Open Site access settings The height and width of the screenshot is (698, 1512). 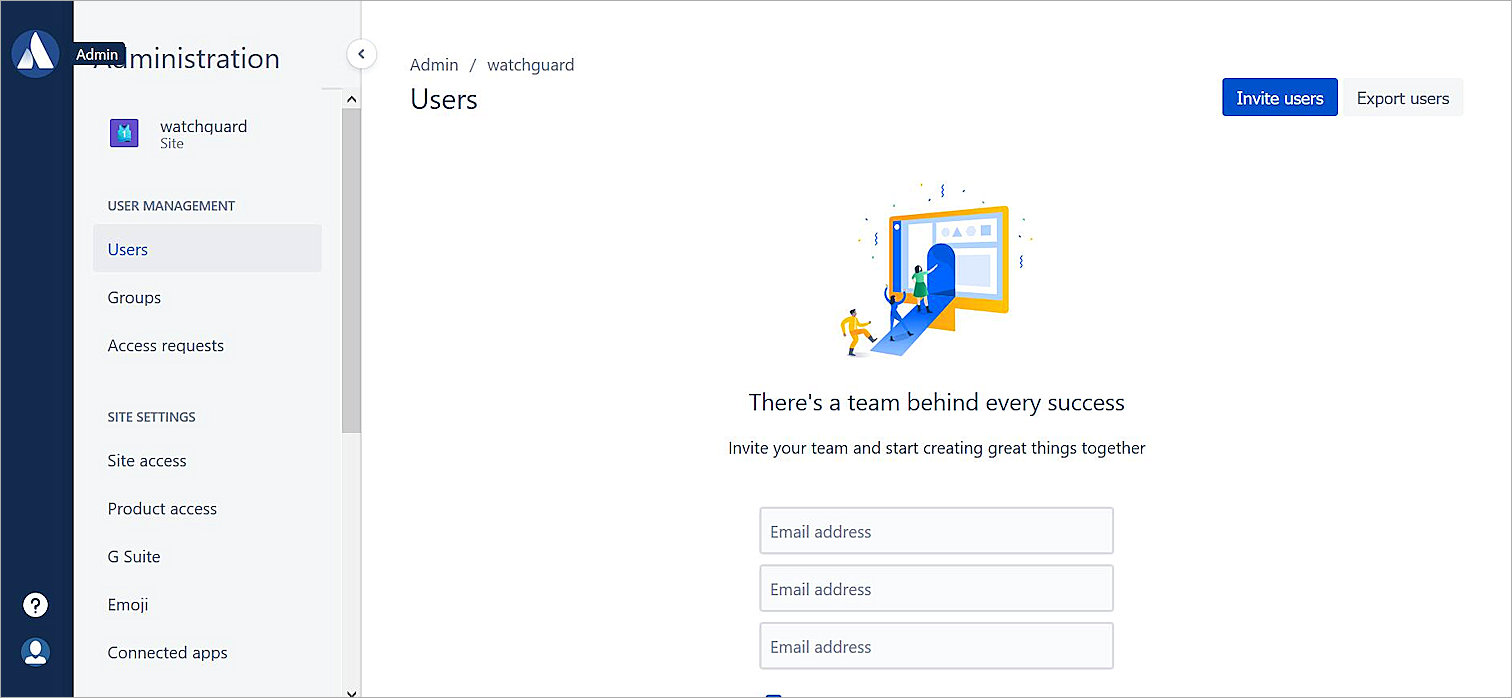(147, 460)
